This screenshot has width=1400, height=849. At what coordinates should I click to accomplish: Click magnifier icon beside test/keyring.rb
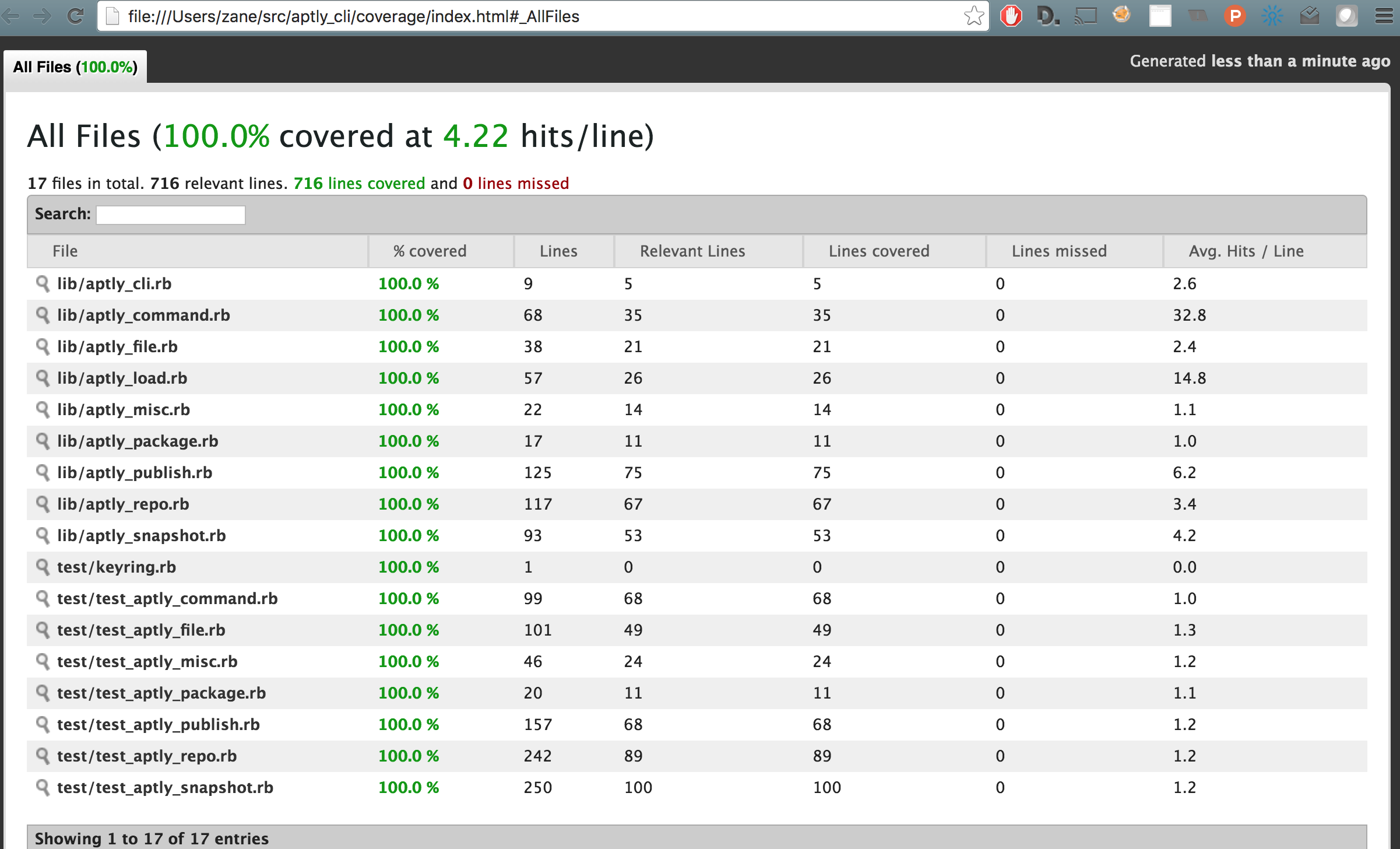tap(42, 567)
